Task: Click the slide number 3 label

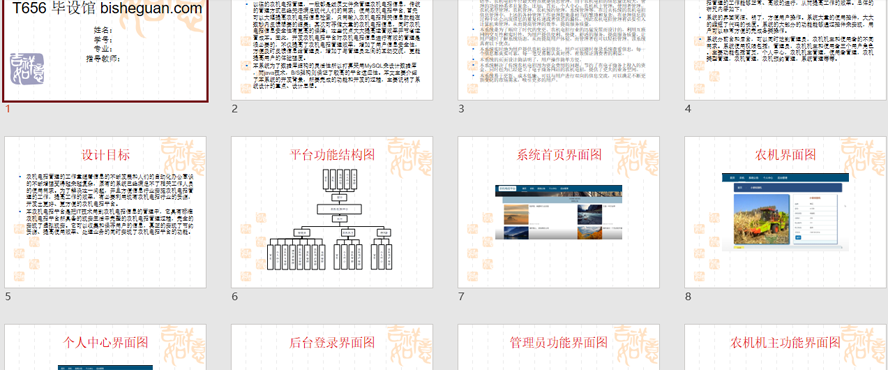Action: point(461,109)
